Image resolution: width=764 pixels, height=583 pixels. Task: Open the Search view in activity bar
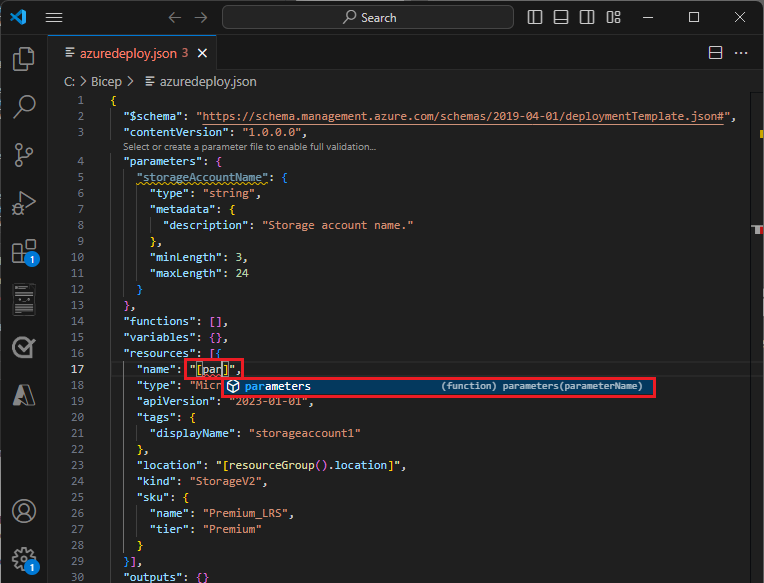click(23, 107)
